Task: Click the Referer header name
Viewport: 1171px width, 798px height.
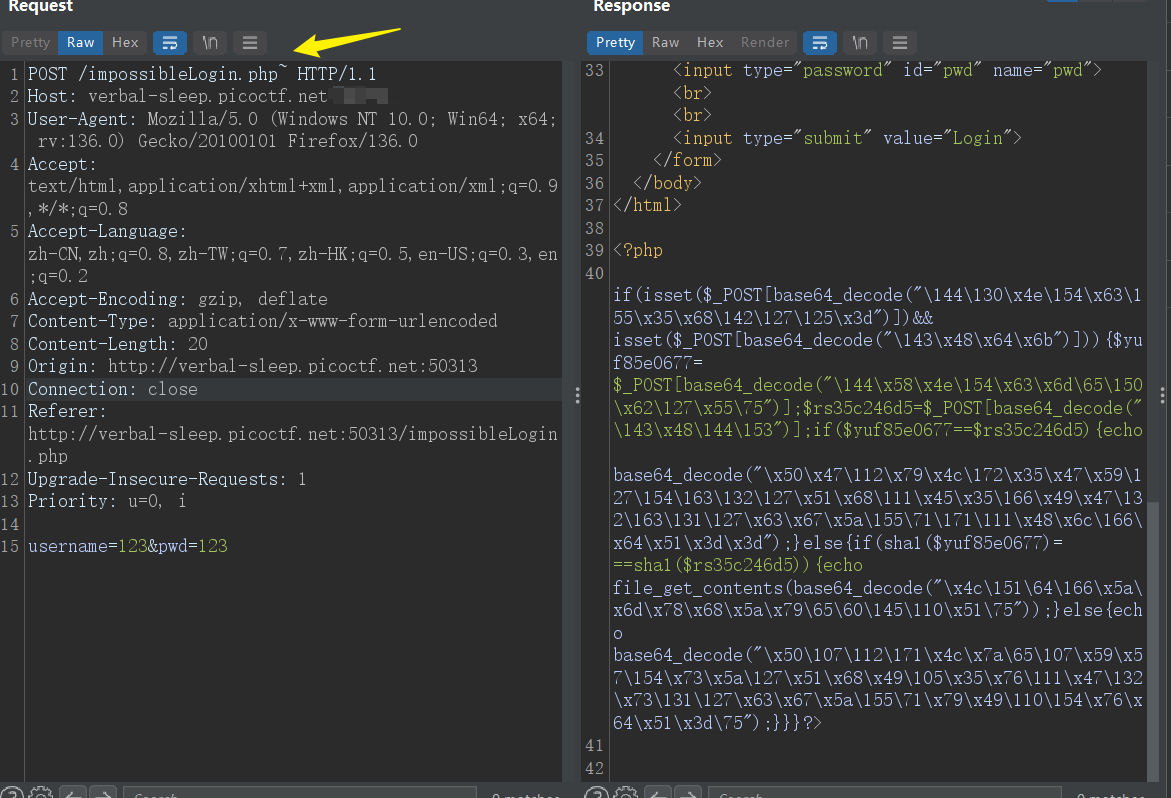Action: (67, 411)
